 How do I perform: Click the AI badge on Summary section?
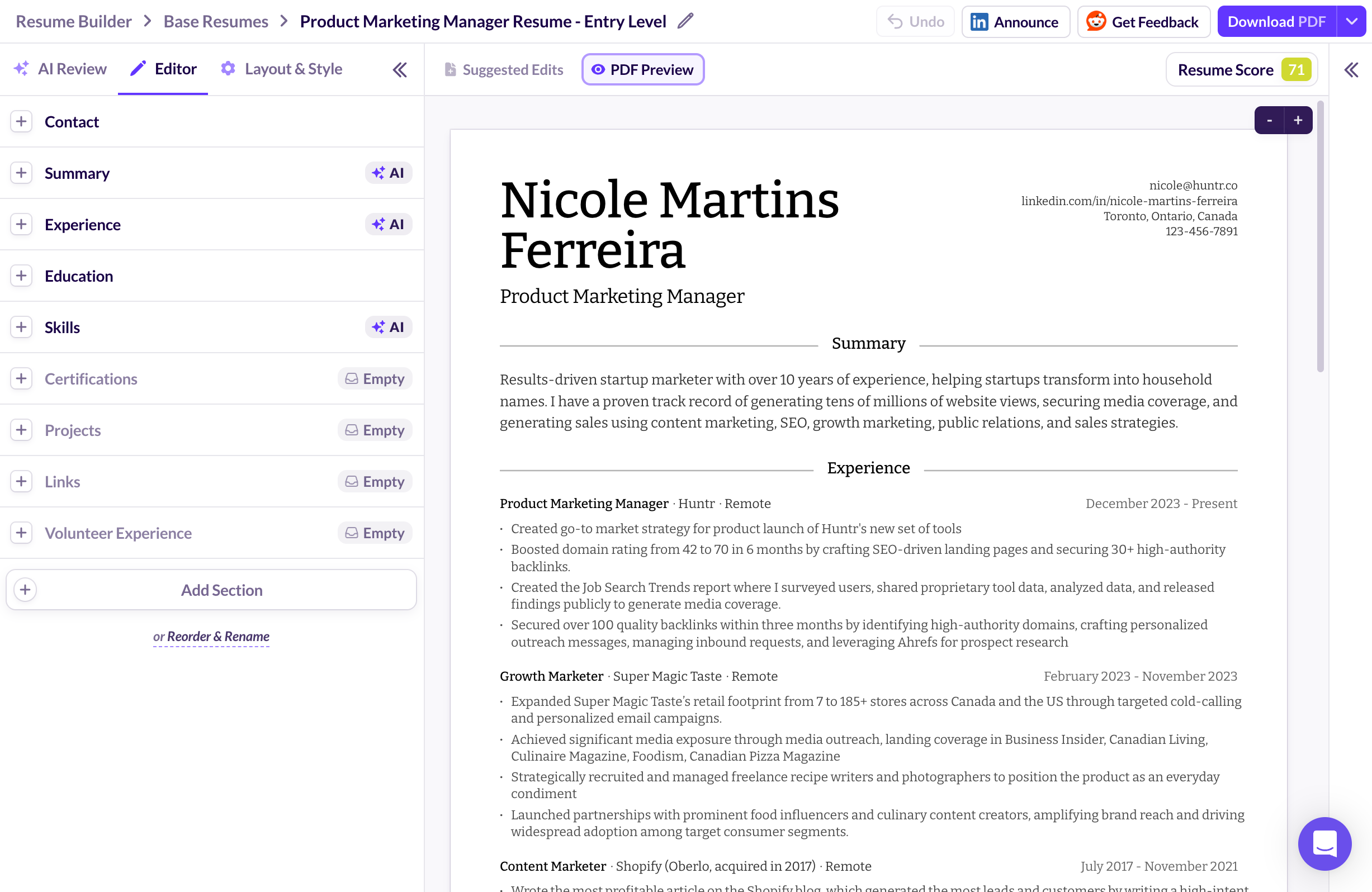(388, 173)
